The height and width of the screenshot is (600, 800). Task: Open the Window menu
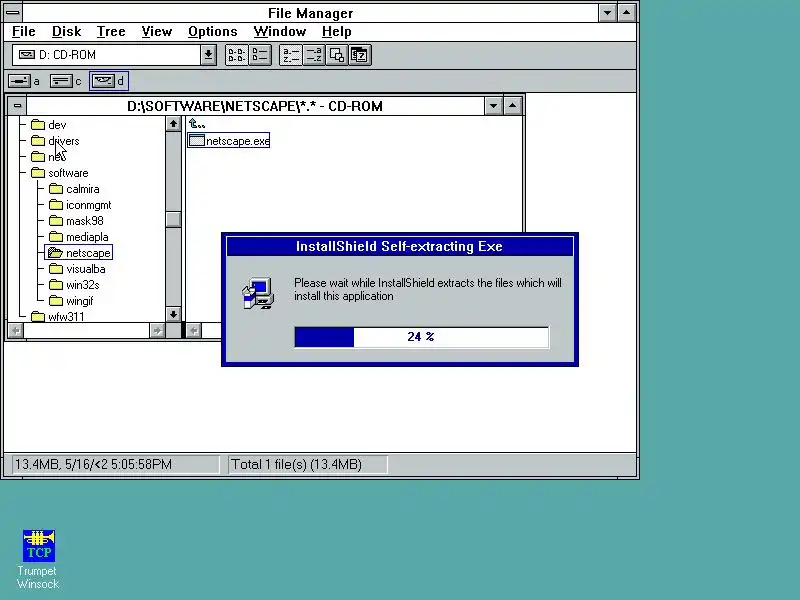pyautogui.click(x=280, y=32)
